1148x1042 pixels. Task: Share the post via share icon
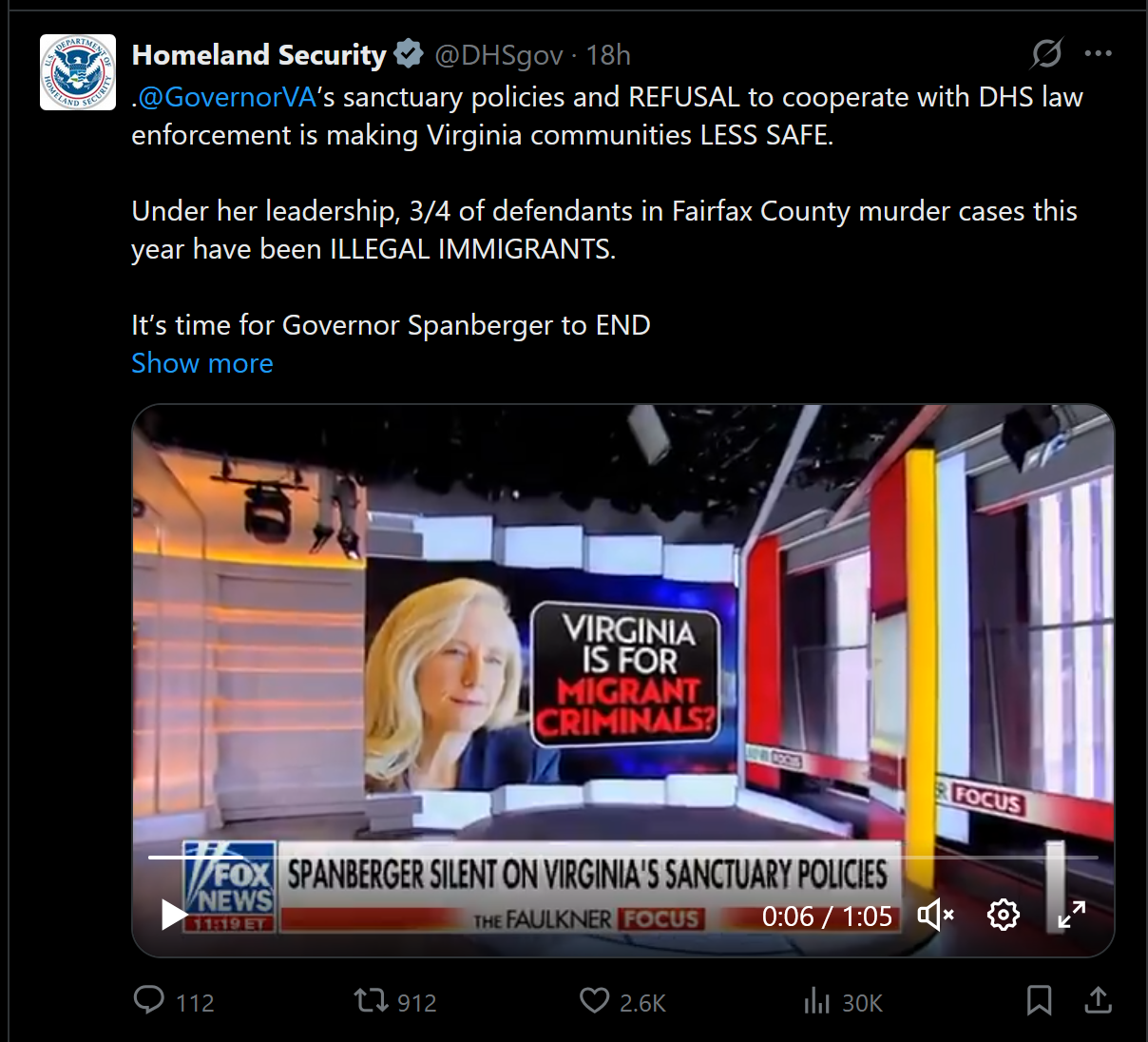point(1098,1000)
